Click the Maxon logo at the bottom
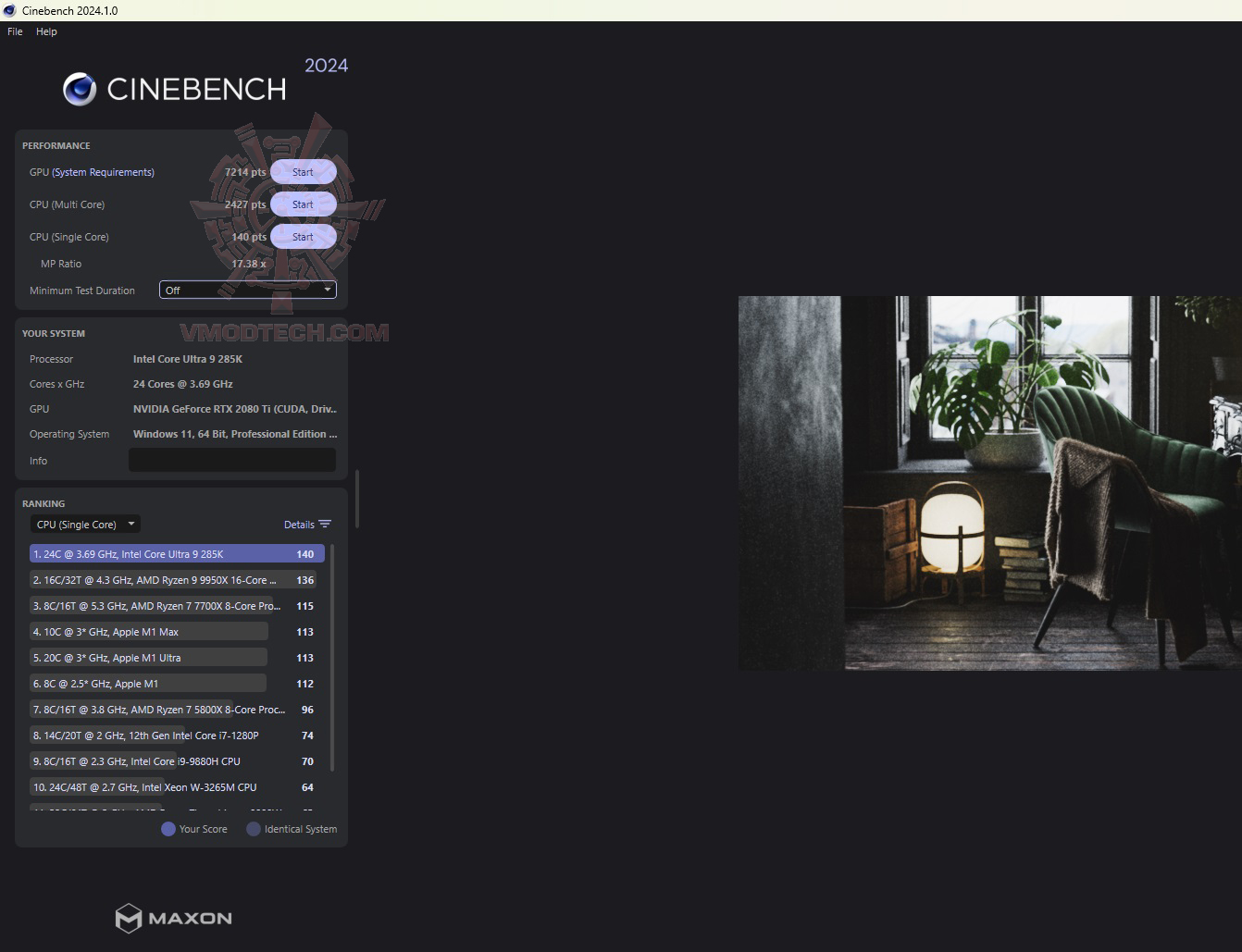The height and width of the screenshot is (952, 1242). pos(173,918)
